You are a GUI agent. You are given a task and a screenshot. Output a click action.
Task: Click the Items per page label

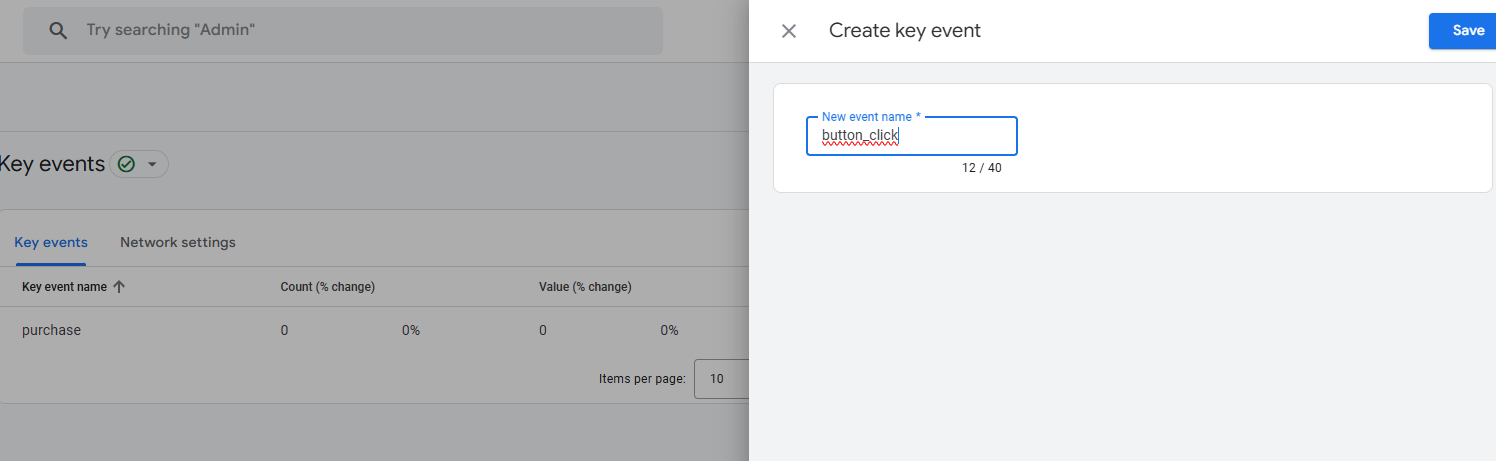[642, 379]
